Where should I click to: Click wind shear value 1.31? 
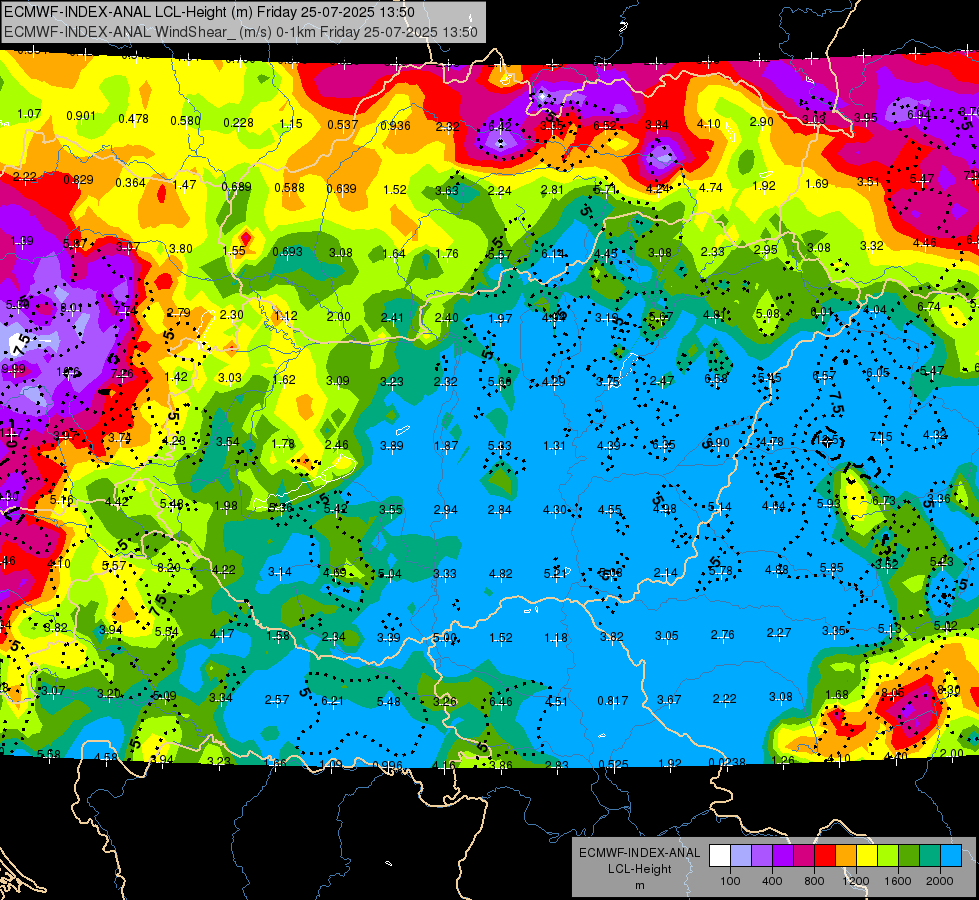pyautogui.click(x=554, y=445)
